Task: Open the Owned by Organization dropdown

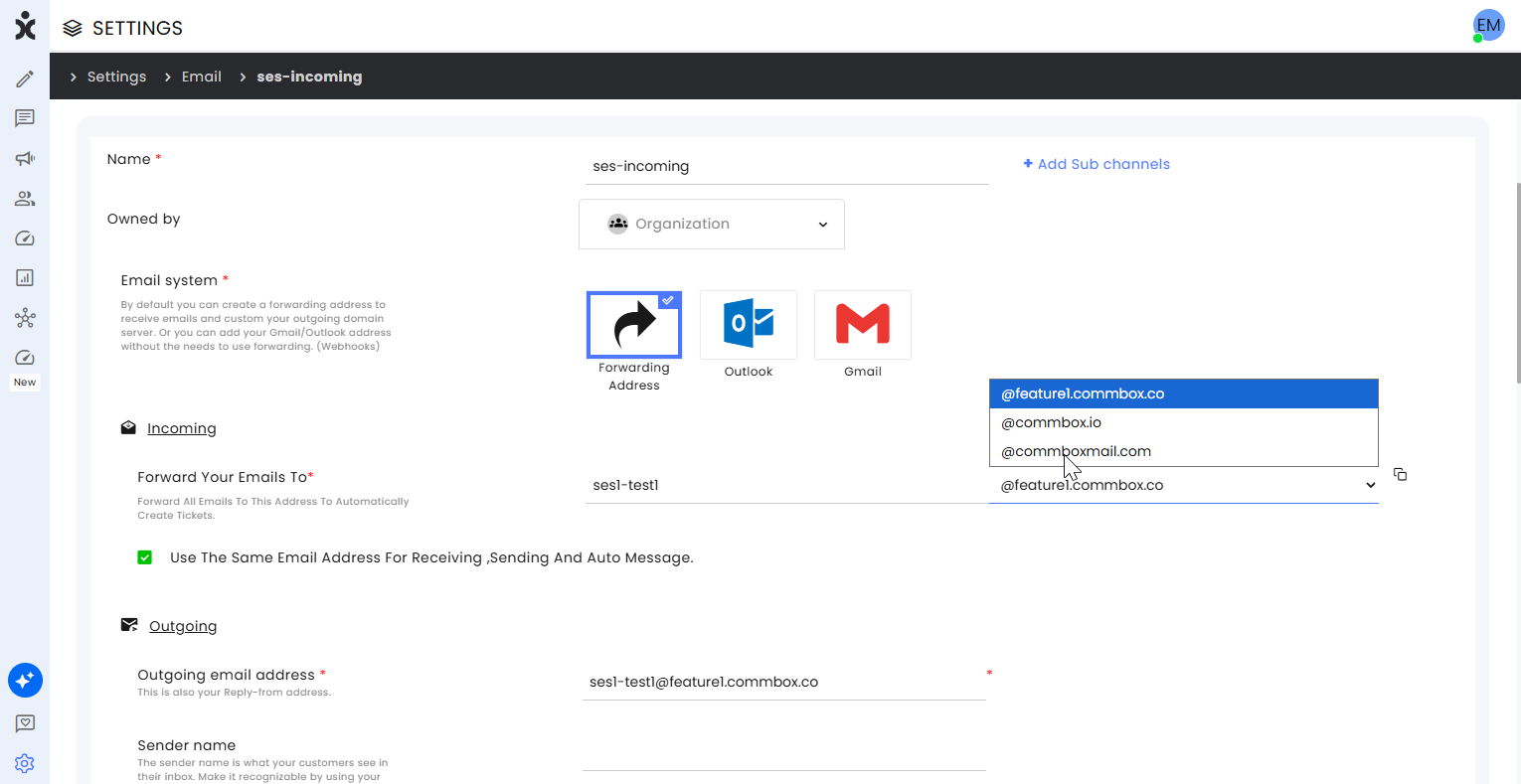Action: 712,224
